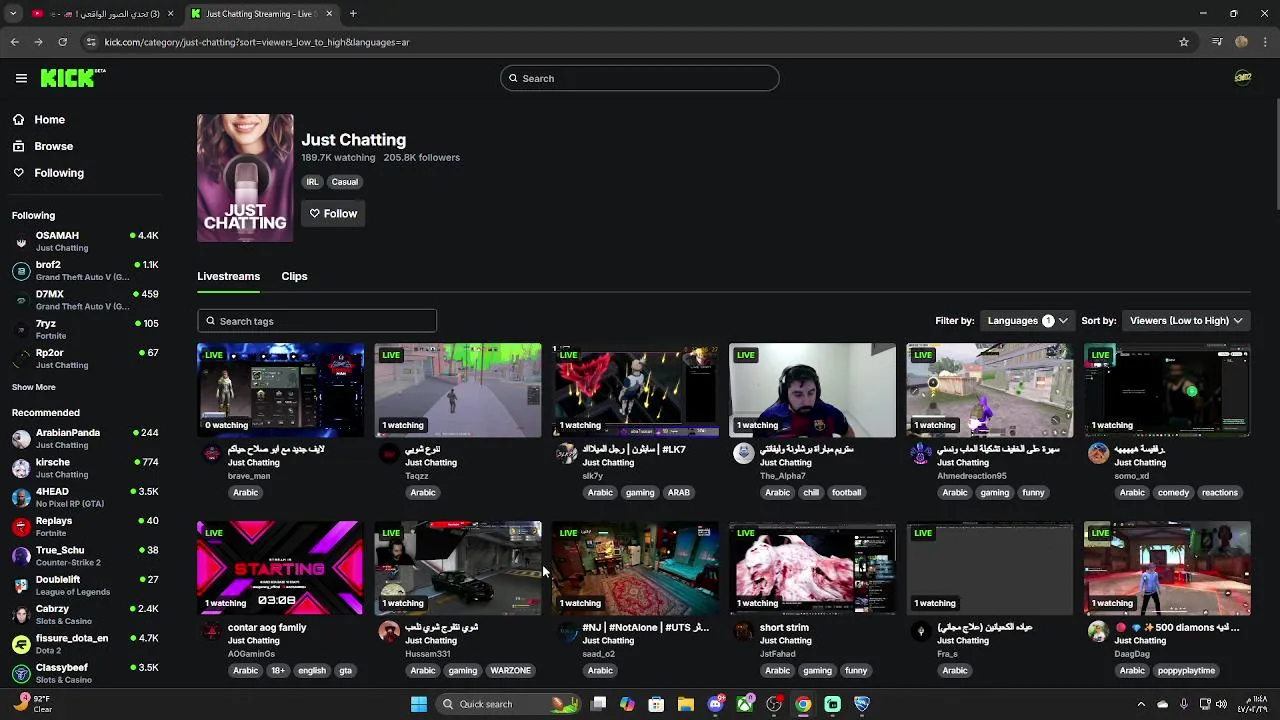Open the user profile avatar menu
This screenshot has width=1280, height=720.
[1243, 78]
